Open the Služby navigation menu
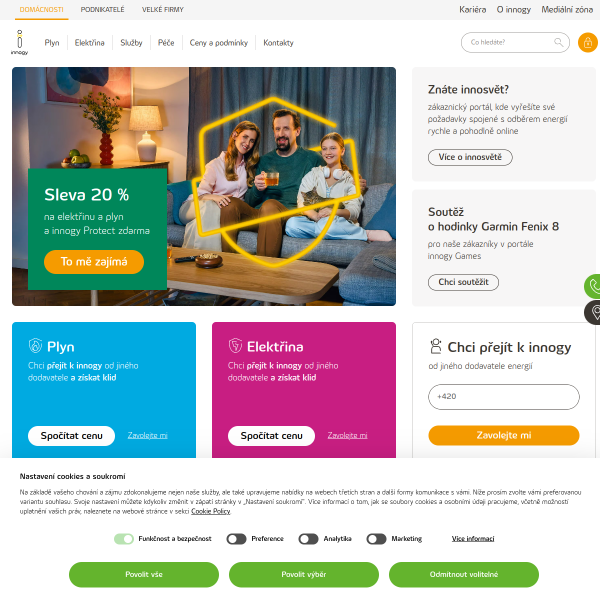600x600 pixels. [x=131, y=43]
